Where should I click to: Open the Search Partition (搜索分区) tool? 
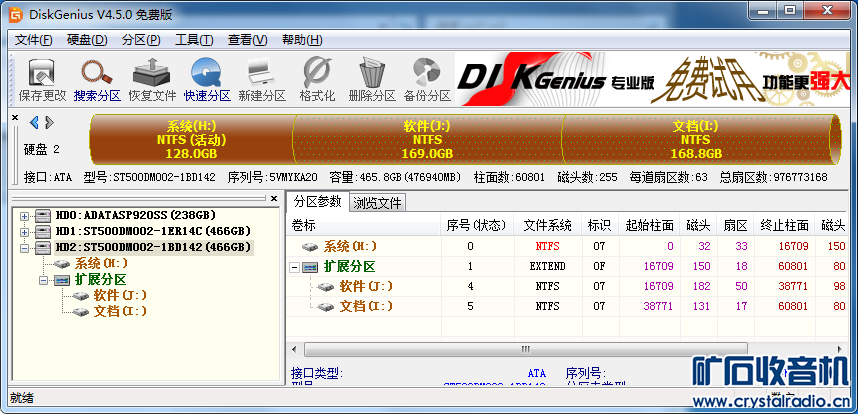(x=97, y=80)
